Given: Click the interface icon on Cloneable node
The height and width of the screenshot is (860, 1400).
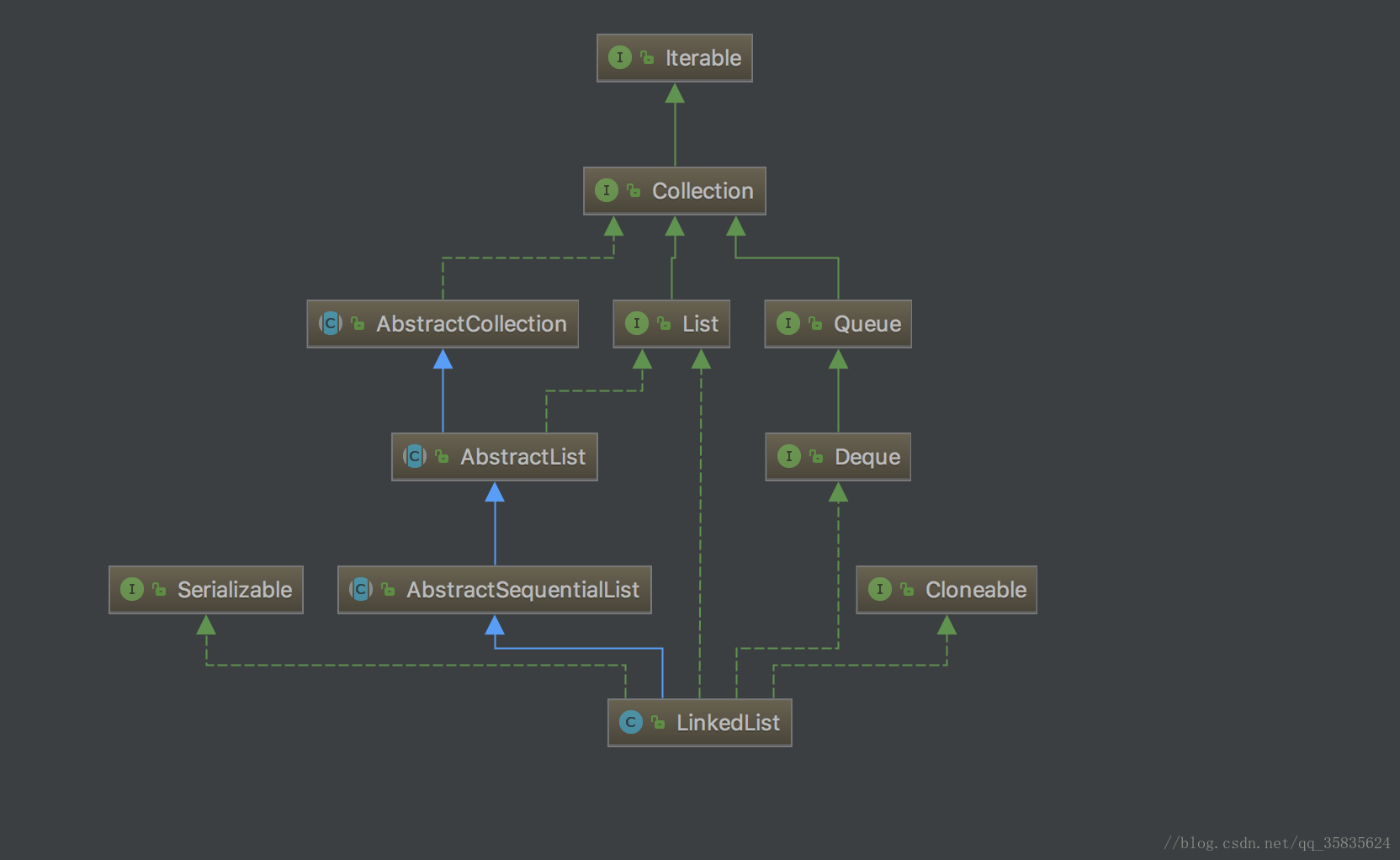Looking at the screenshot, I should pos(880,589).
